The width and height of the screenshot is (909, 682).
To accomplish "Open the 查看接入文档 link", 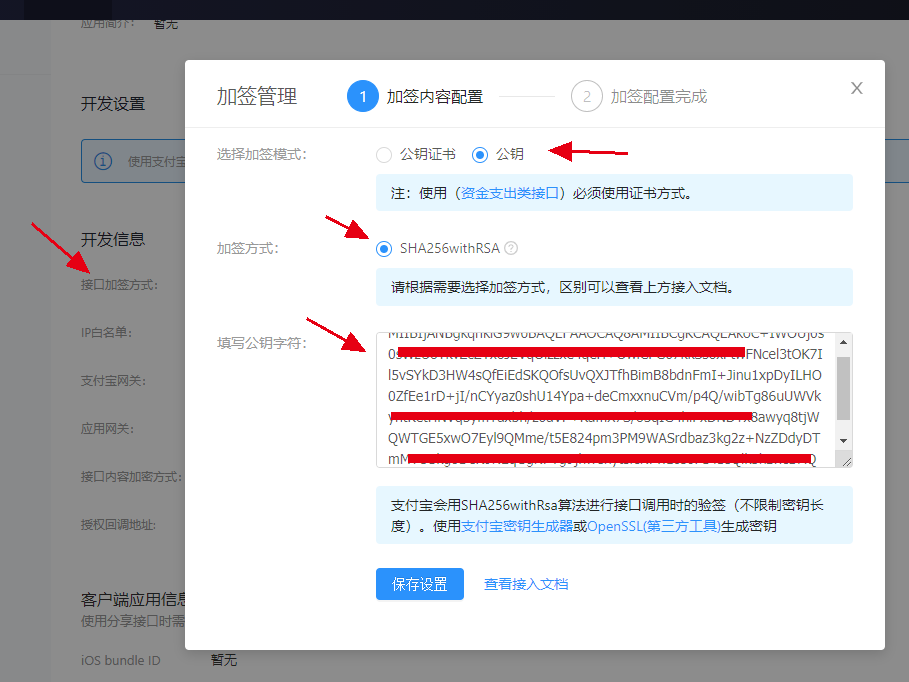I will pyautogui.click(x=526, y=584).
